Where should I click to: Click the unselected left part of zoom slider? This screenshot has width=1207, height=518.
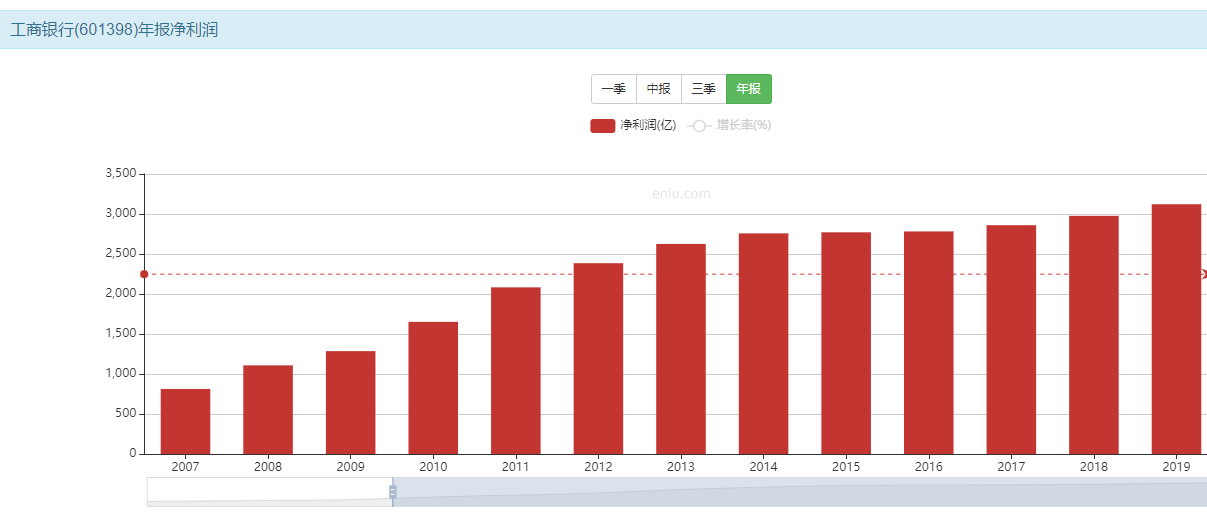coord(269,492)
